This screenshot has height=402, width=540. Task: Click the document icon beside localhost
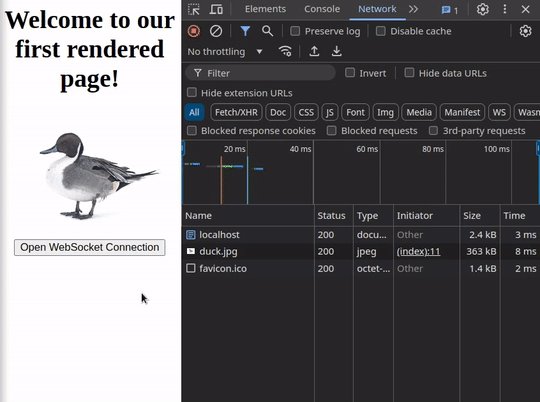(190, 235)
